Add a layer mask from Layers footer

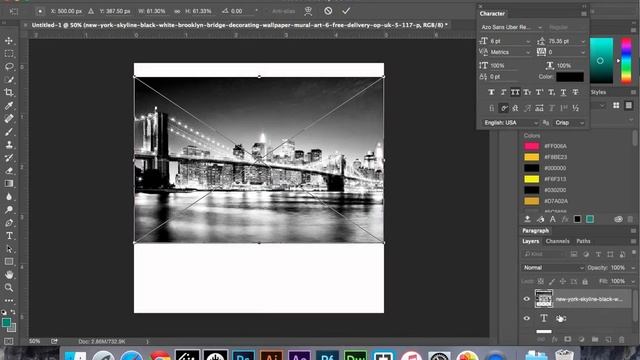click(x=568, y=339)
